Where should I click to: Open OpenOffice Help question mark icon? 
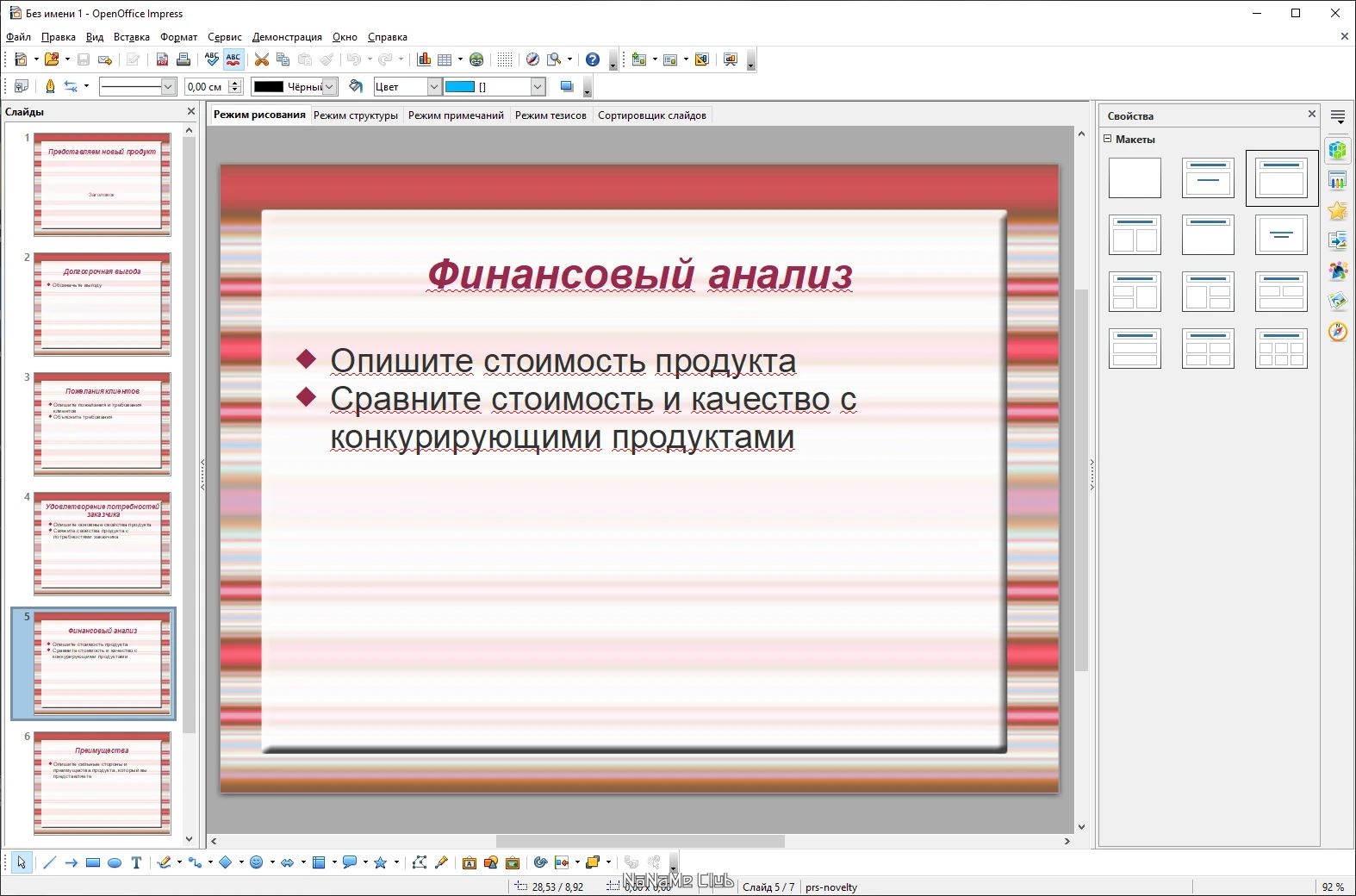(593, 59)
